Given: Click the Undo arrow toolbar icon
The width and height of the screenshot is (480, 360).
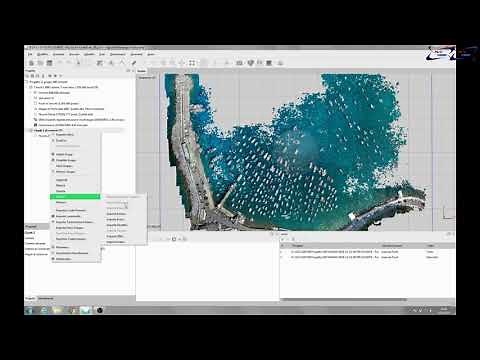Looking at the screenshot, I should click(60, 63).
